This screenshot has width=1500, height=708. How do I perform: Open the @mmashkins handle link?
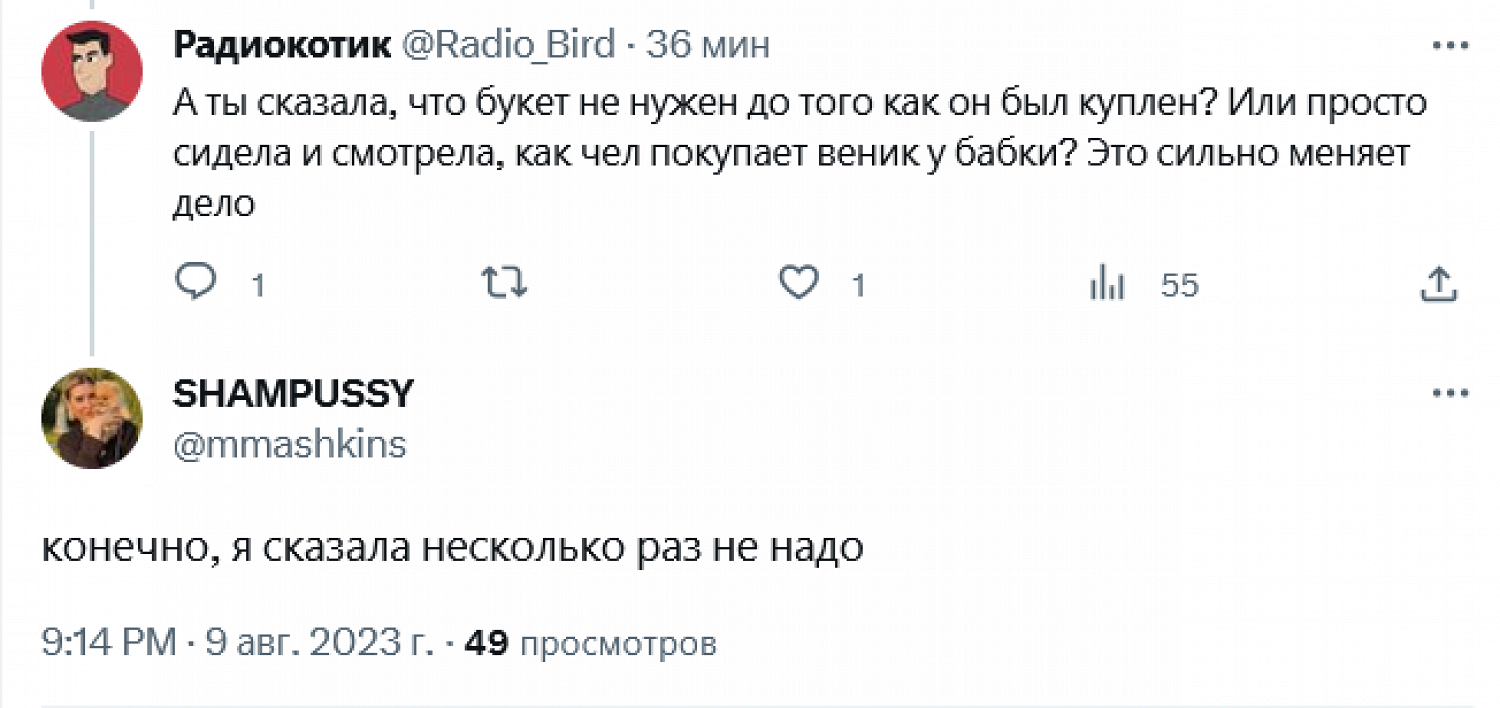(290, 444)
